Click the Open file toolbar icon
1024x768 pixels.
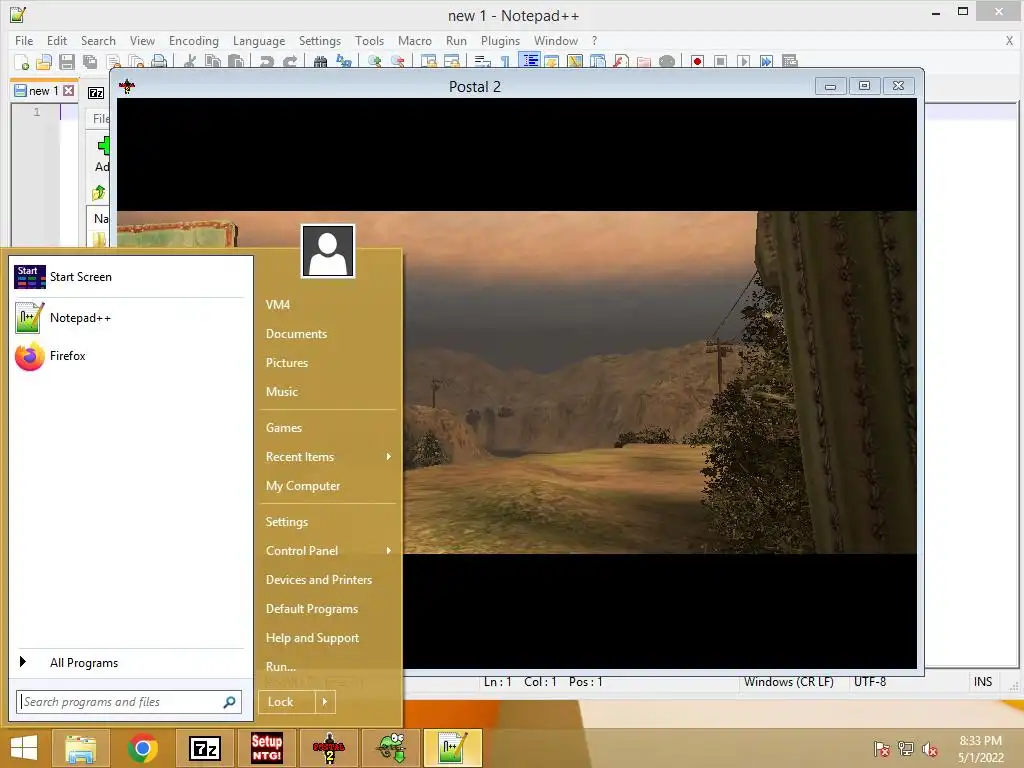coord(44,62)
